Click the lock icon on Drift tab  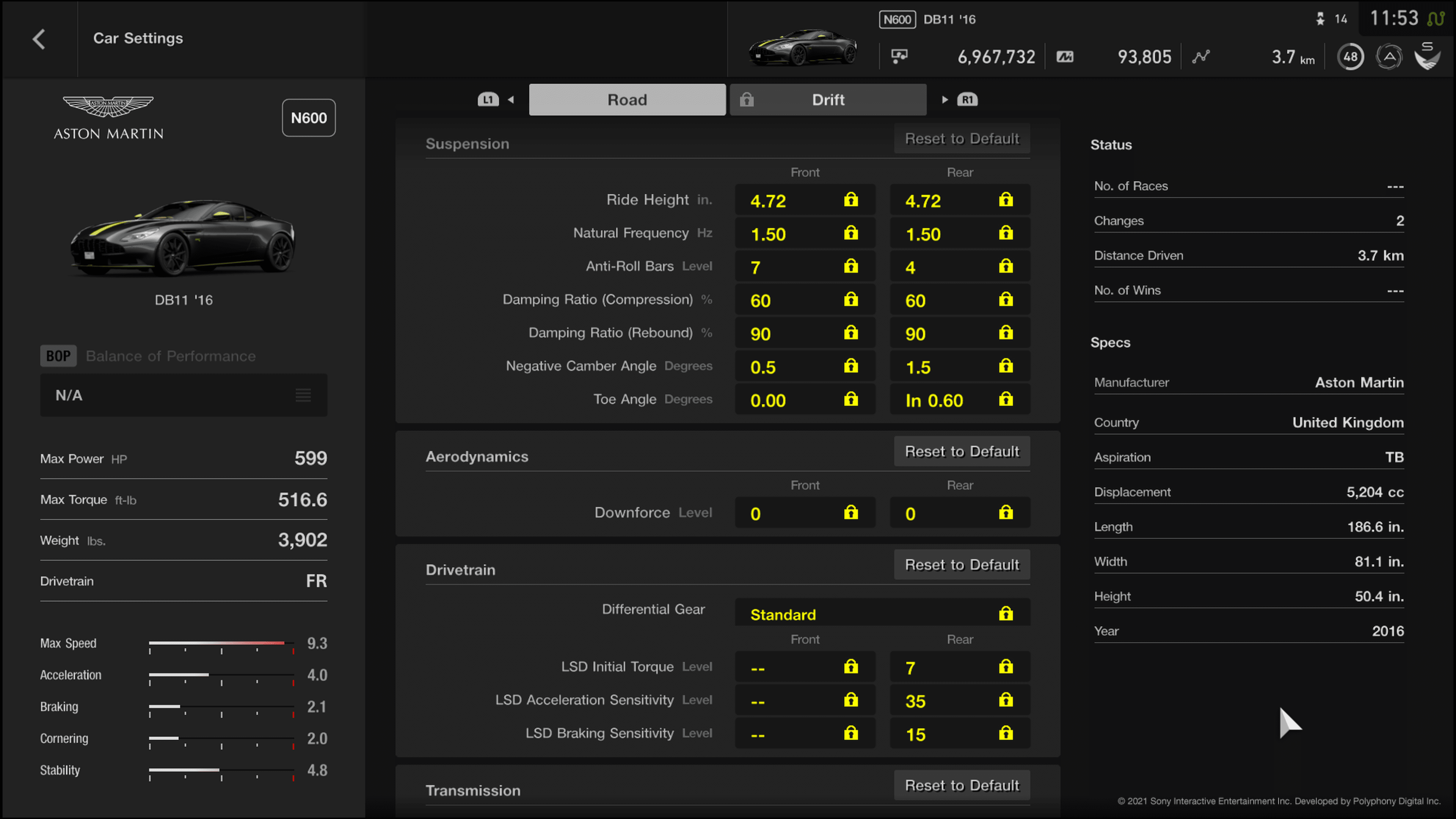pyautogui.click(x=747, y=99)
